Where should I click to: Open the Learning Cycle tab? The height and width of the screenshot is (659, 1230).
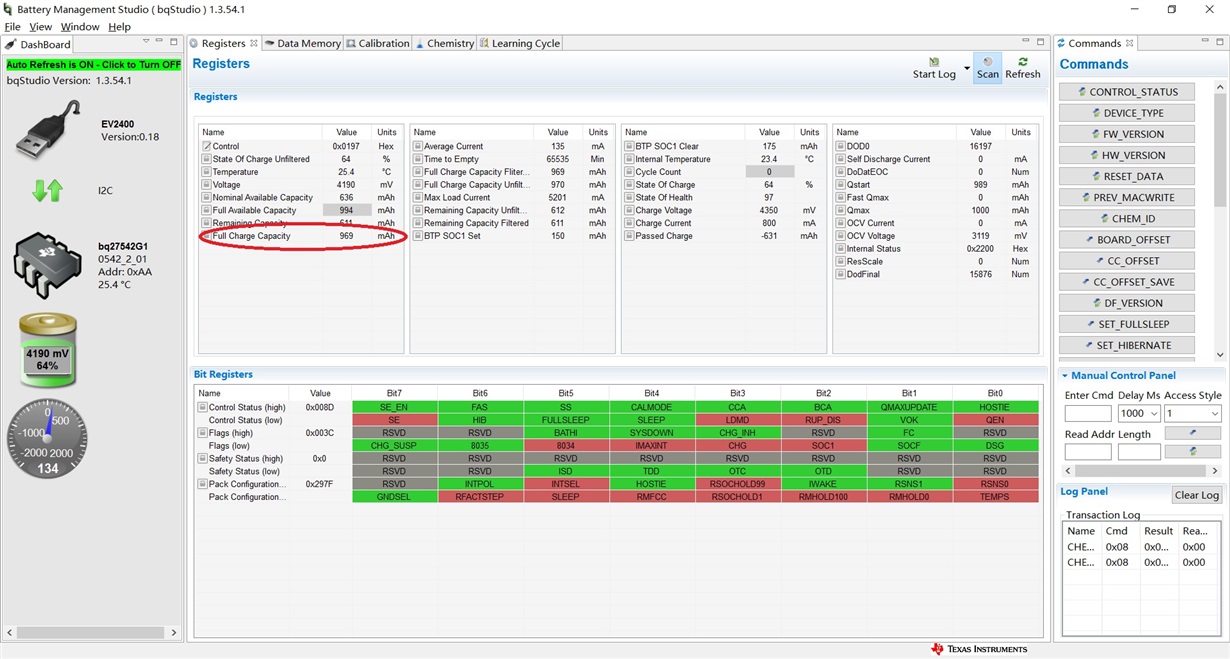tap(520, 43)
